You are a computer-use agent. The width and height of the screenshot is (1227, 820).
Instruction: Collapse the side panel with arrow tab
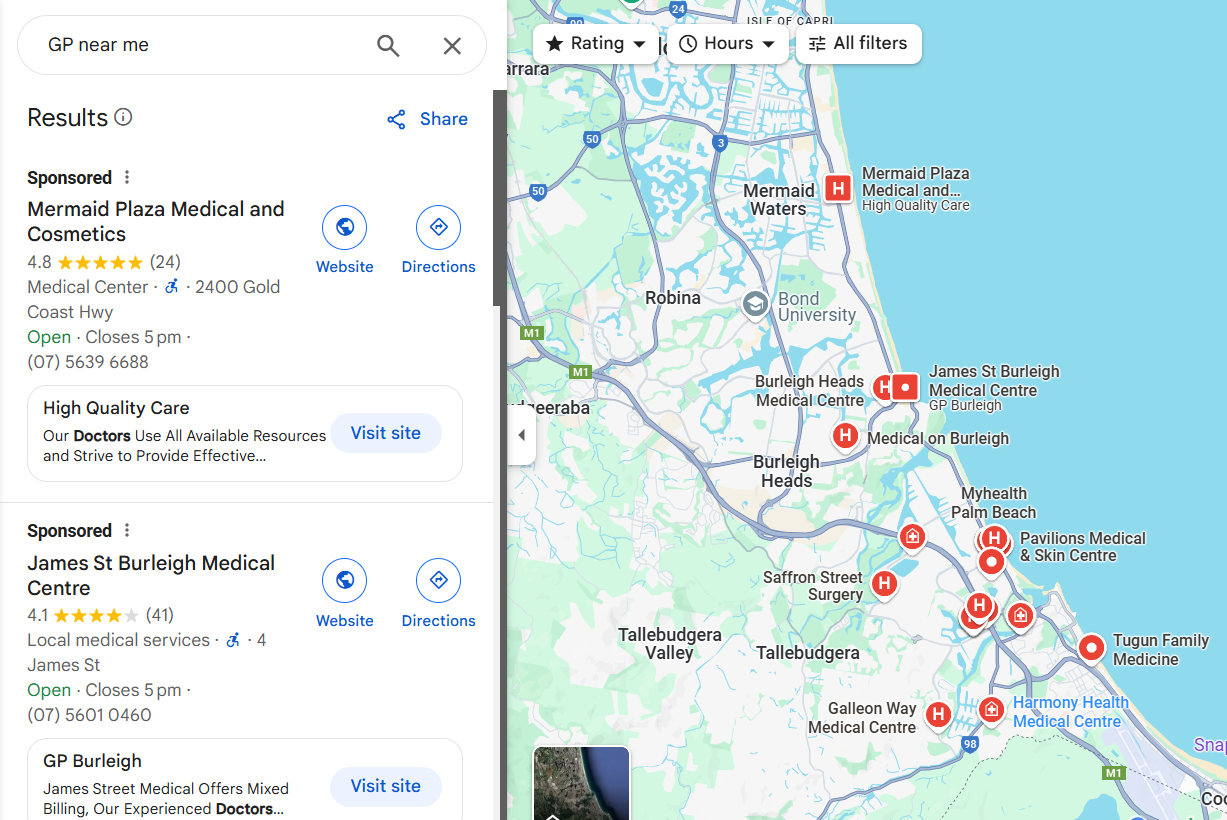click(521, 435)
